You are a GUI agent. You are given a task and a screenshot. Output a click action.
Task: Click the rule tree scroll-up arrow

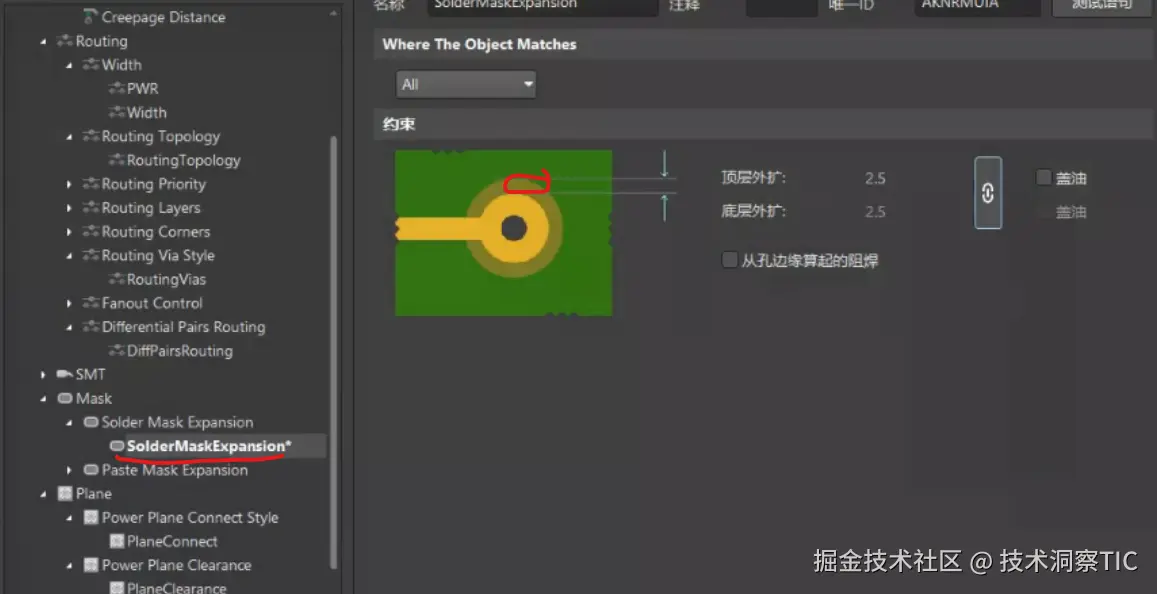tap(333, 13)
